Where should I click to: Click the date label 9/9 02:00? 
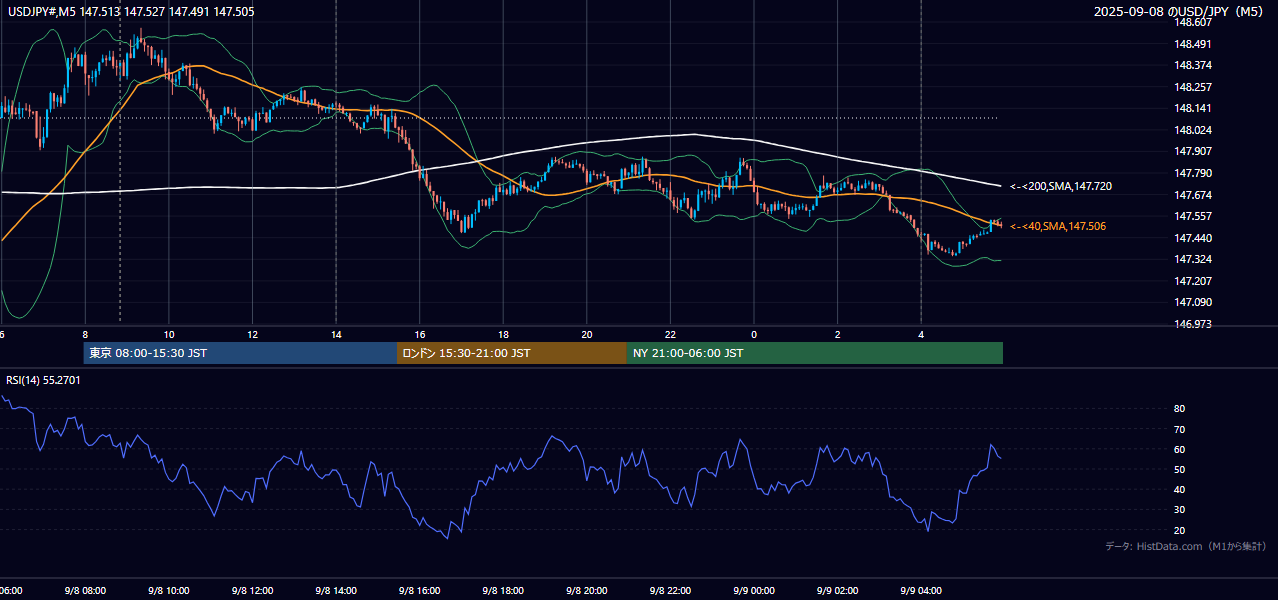(x=837, y=591)
